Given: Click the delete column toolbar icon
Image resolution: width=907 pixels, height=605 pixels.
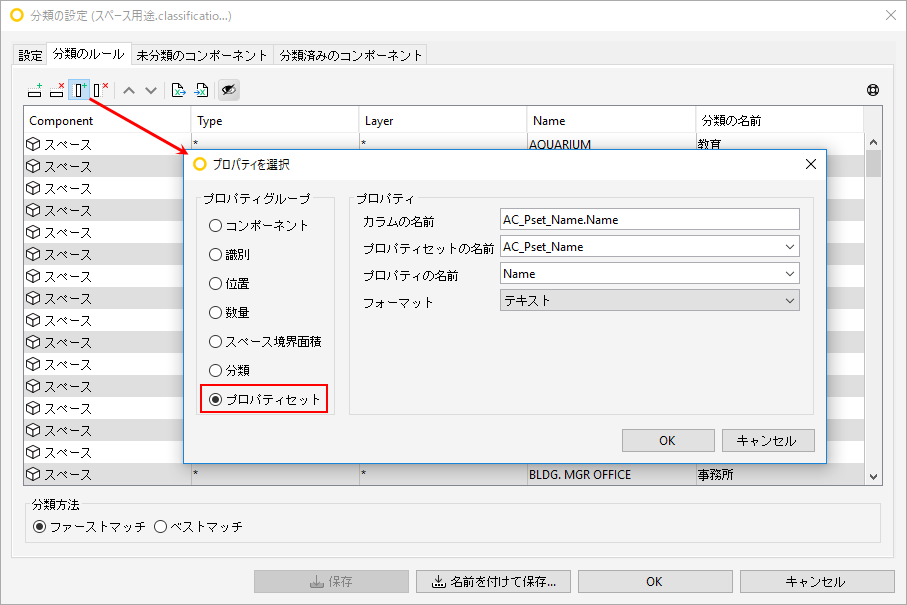Looking at the screenshot, I should pyautogui.click(x=101, y=90).
